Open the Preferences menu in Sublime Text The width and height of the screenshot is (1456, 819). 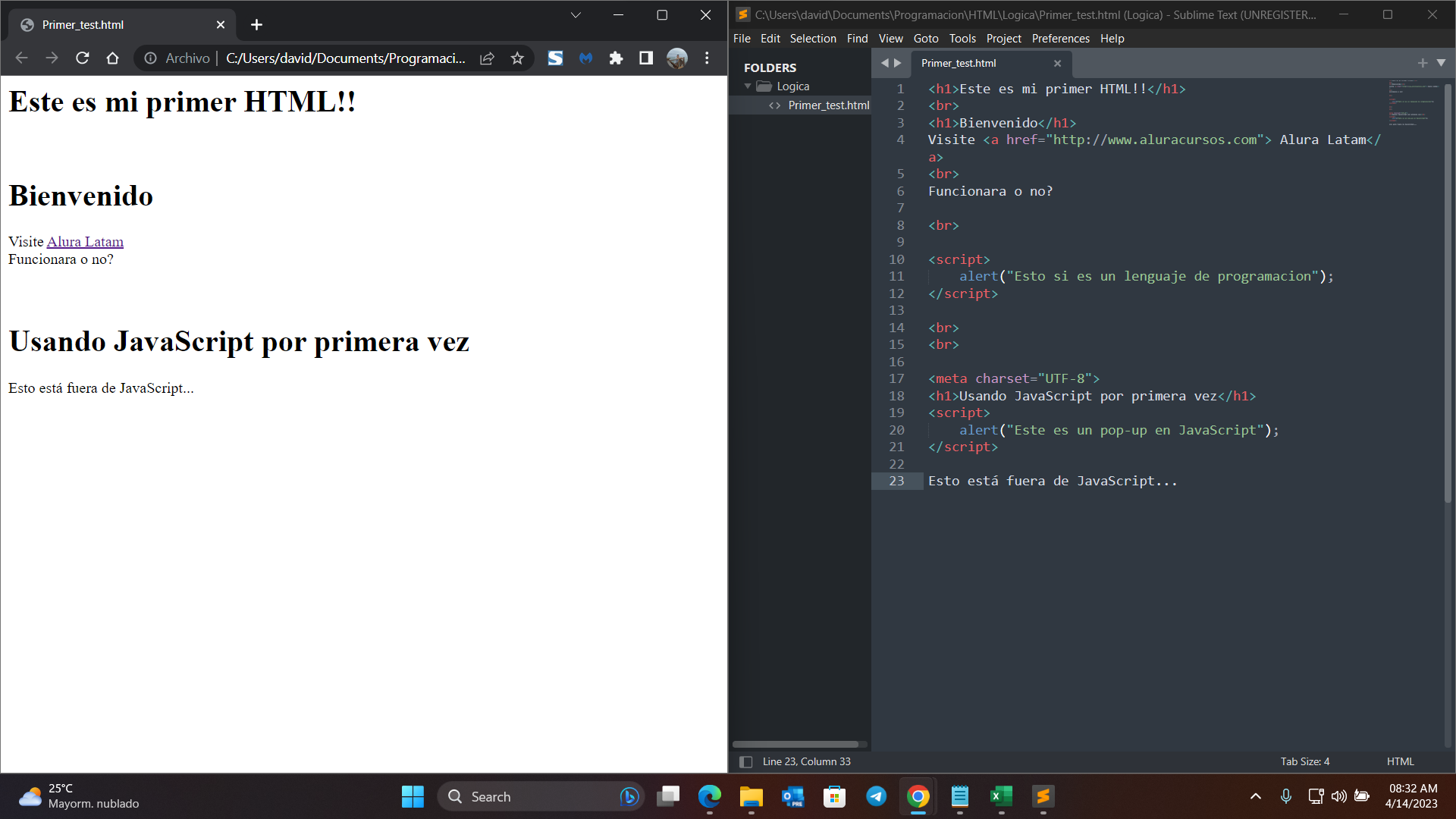pyautogui.click(x=1060, y=39)
